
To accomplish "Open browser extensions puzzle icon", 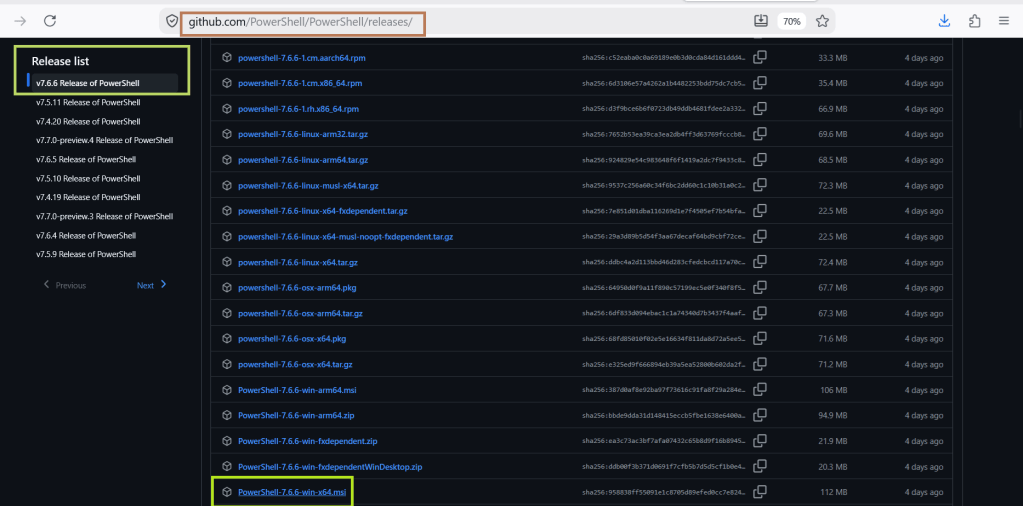I will tap(975, 22).
